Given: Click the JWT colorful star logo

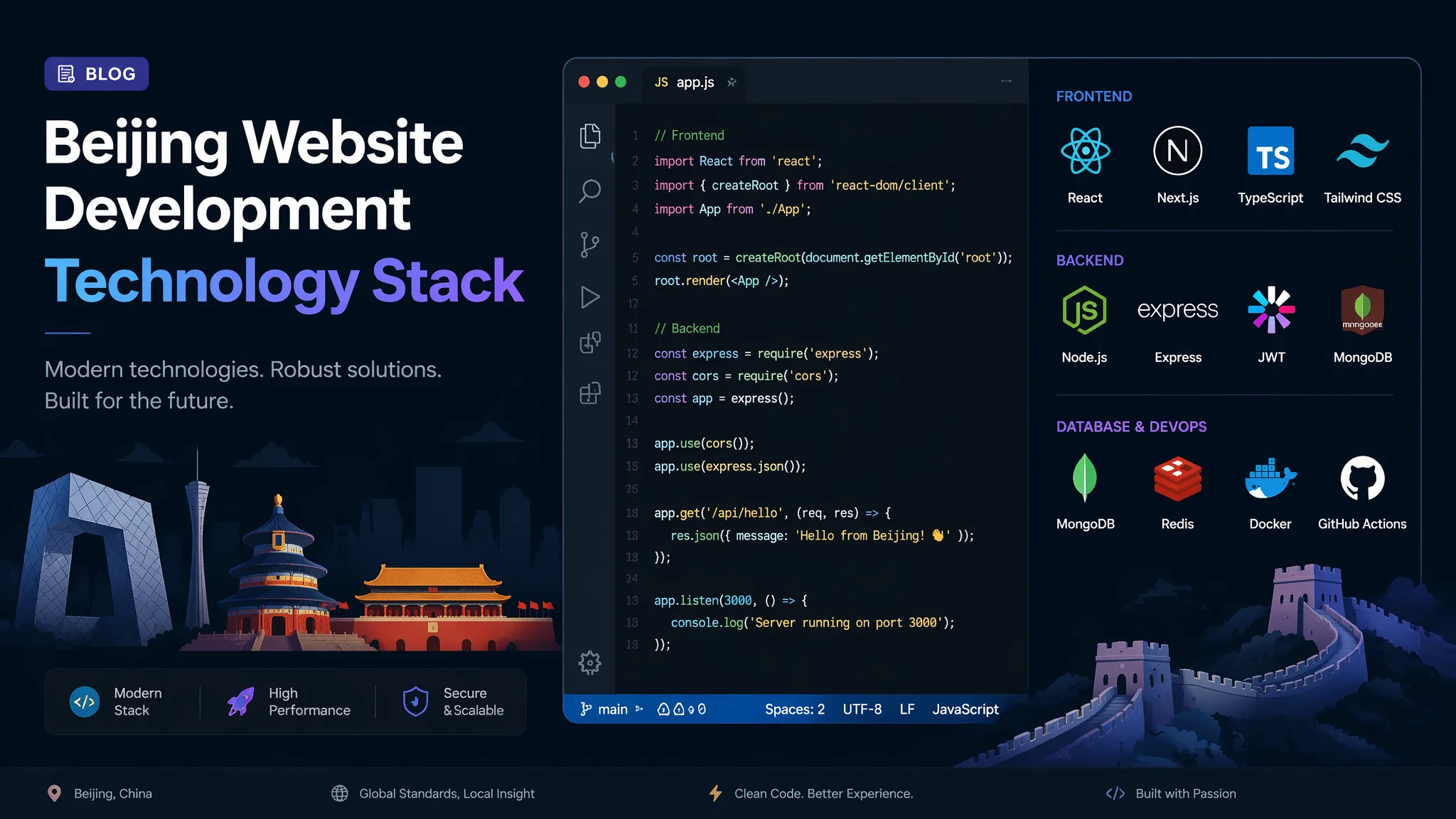Looking at the screenshot, I should point(1271,310).
